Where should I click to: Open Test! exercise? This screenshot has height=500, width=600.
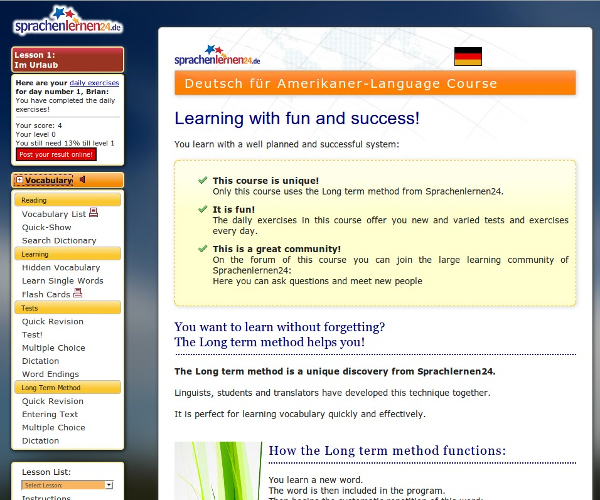pyautogui.click(x=32, y=335)
